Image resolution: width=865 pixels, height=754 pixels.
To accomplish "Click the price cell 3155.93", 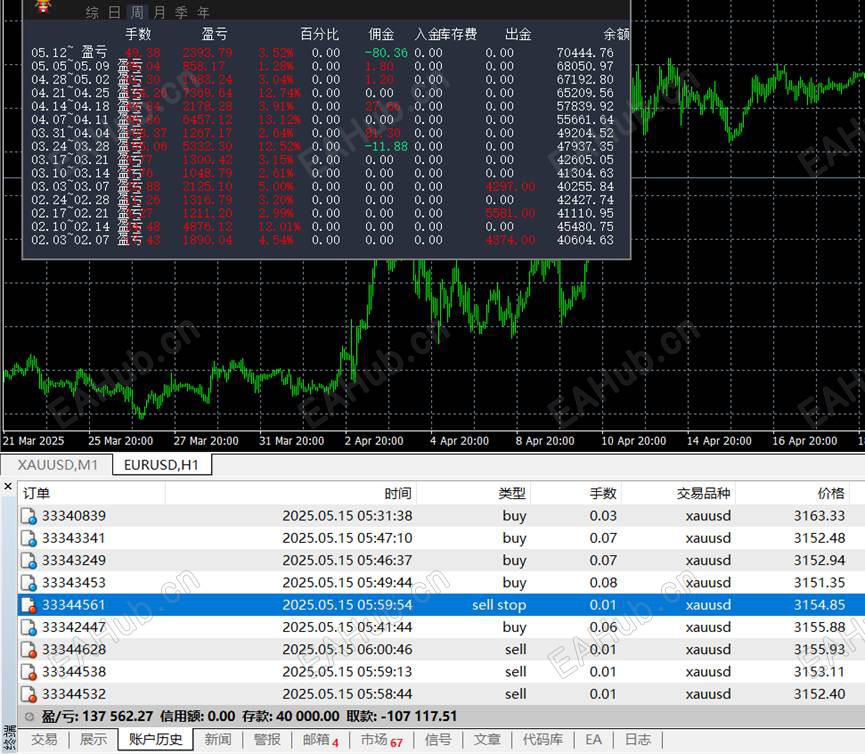I will point(819,650).
